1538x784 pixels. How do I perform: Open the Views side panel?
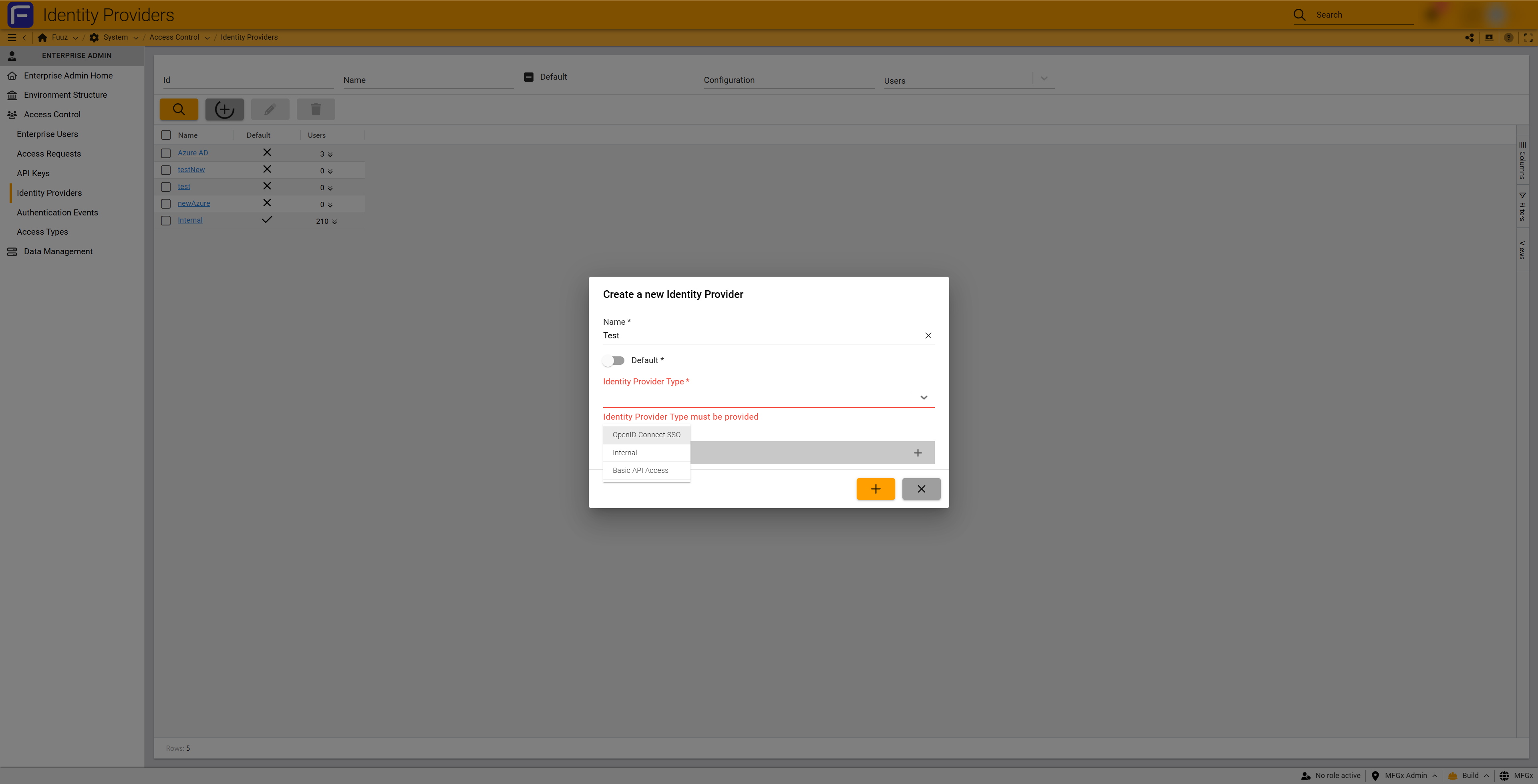click(1522, 249)
